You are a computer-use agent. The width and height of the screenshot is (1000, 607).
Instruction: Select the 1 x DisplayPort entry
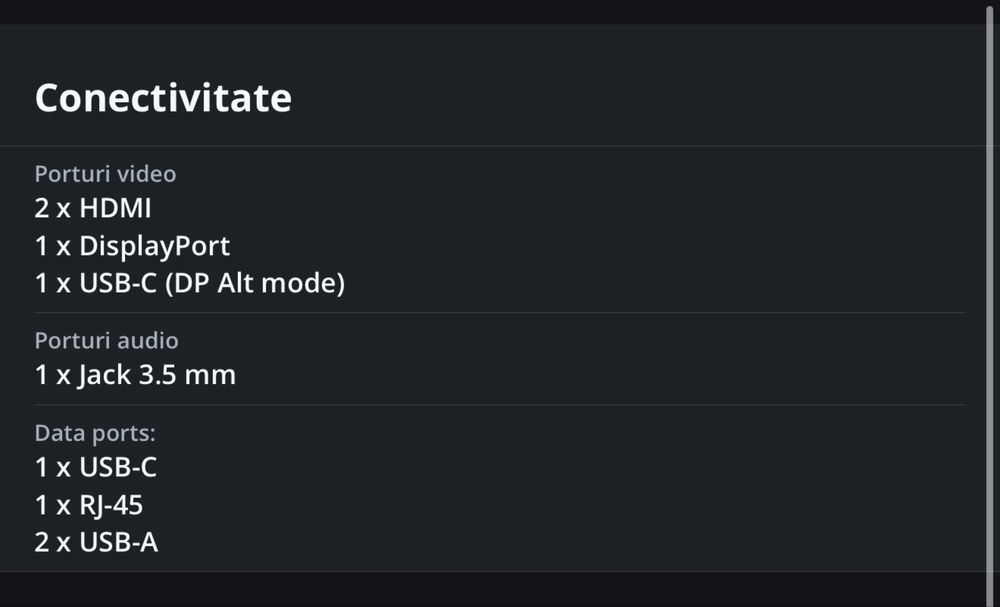[x=132, y=246]
